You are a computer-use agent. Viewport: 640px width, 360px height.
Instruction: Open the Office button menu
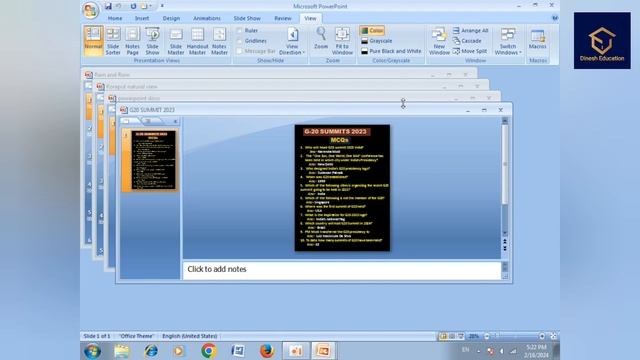tap(91, 10)
